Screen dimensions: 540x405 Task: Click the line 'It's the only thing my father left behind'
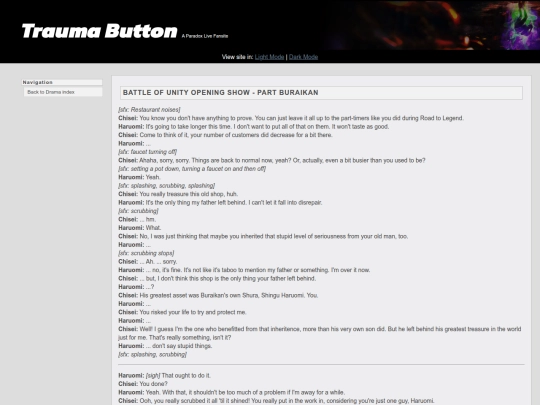tap(220, 202)
